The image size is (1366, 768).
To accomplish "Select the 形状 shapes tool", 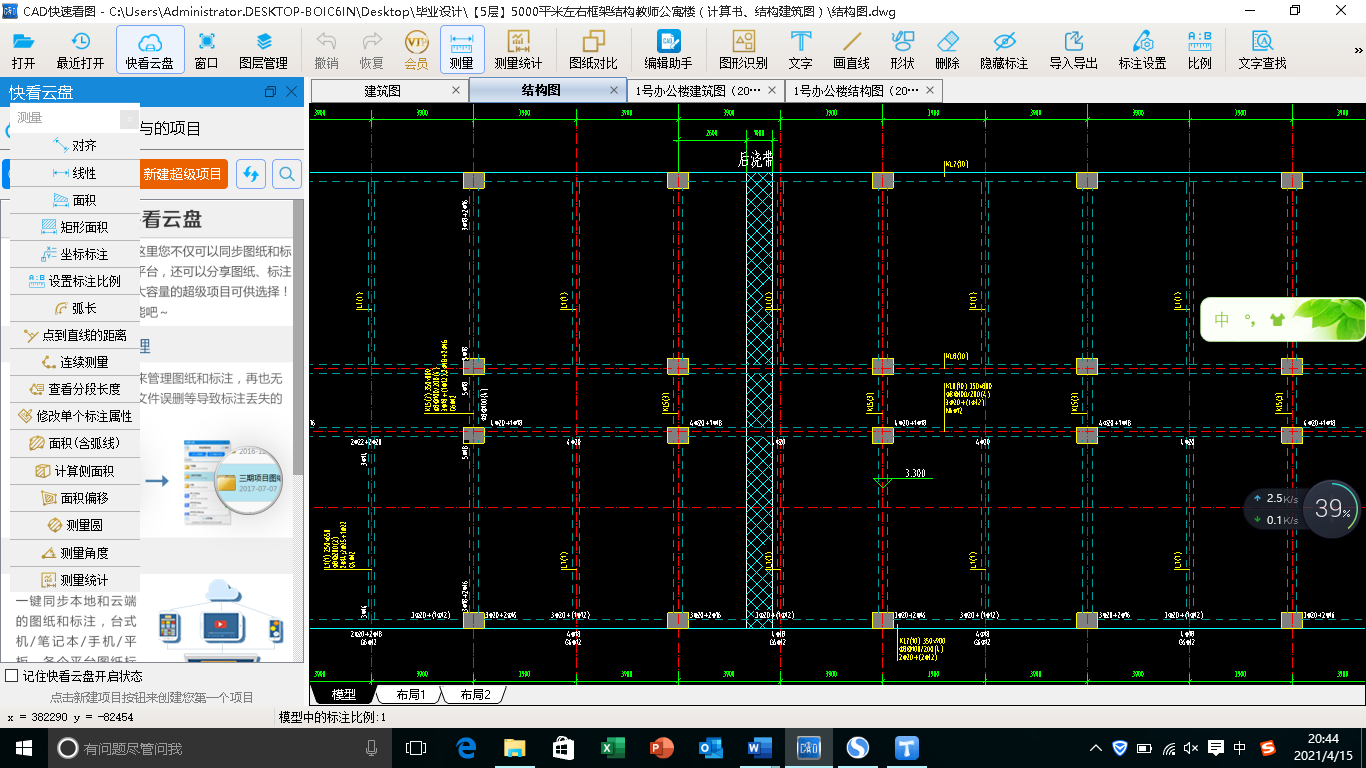I will pyautogui.click(x=903, y=50).
